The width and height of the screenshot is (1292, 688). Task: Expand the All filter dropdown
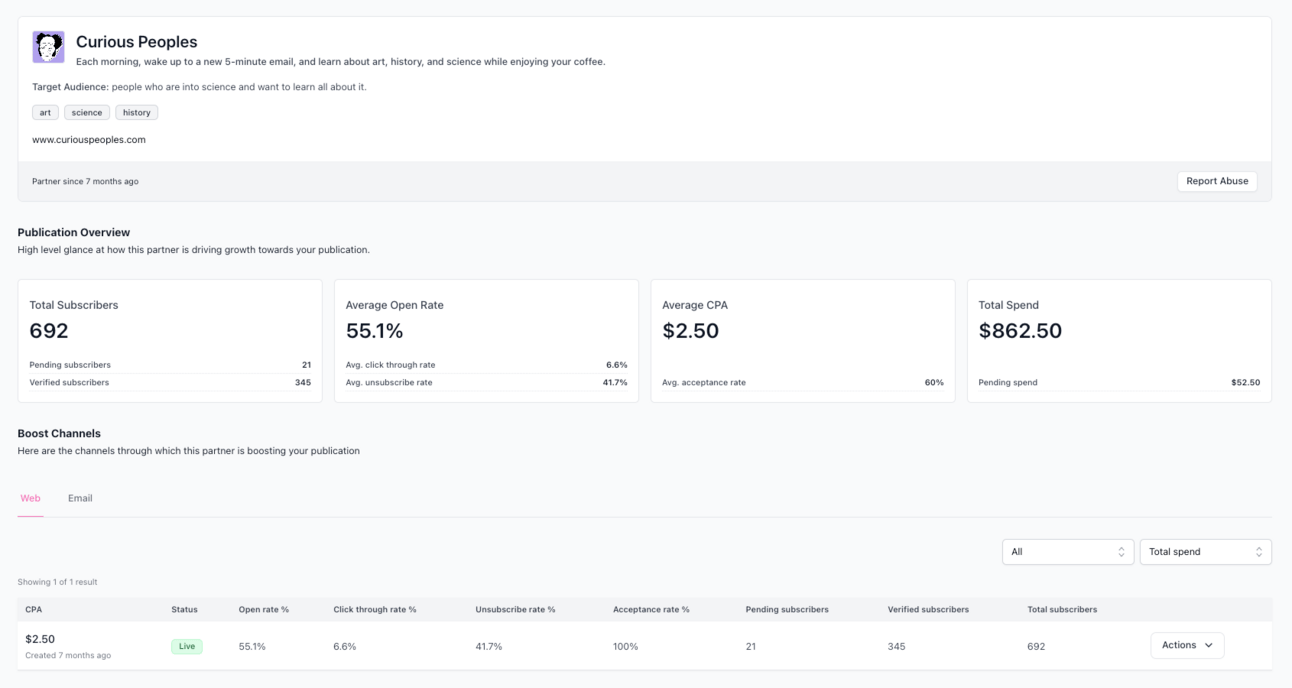click(x=1068, y=552)
